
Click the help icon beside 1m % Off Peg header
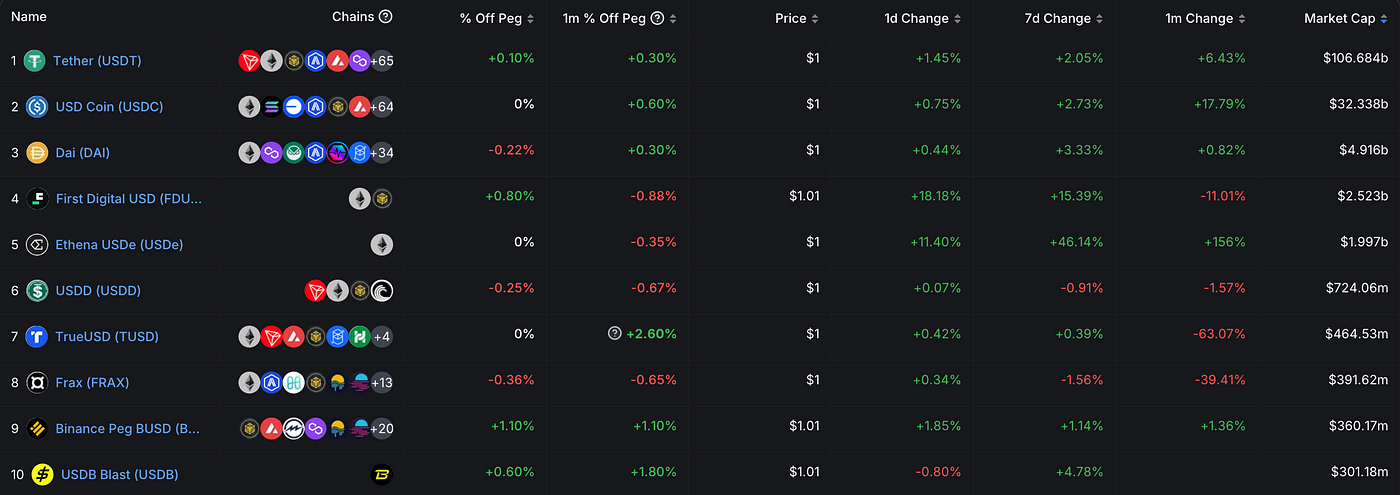pyautogui.click(x=657, y=18)
